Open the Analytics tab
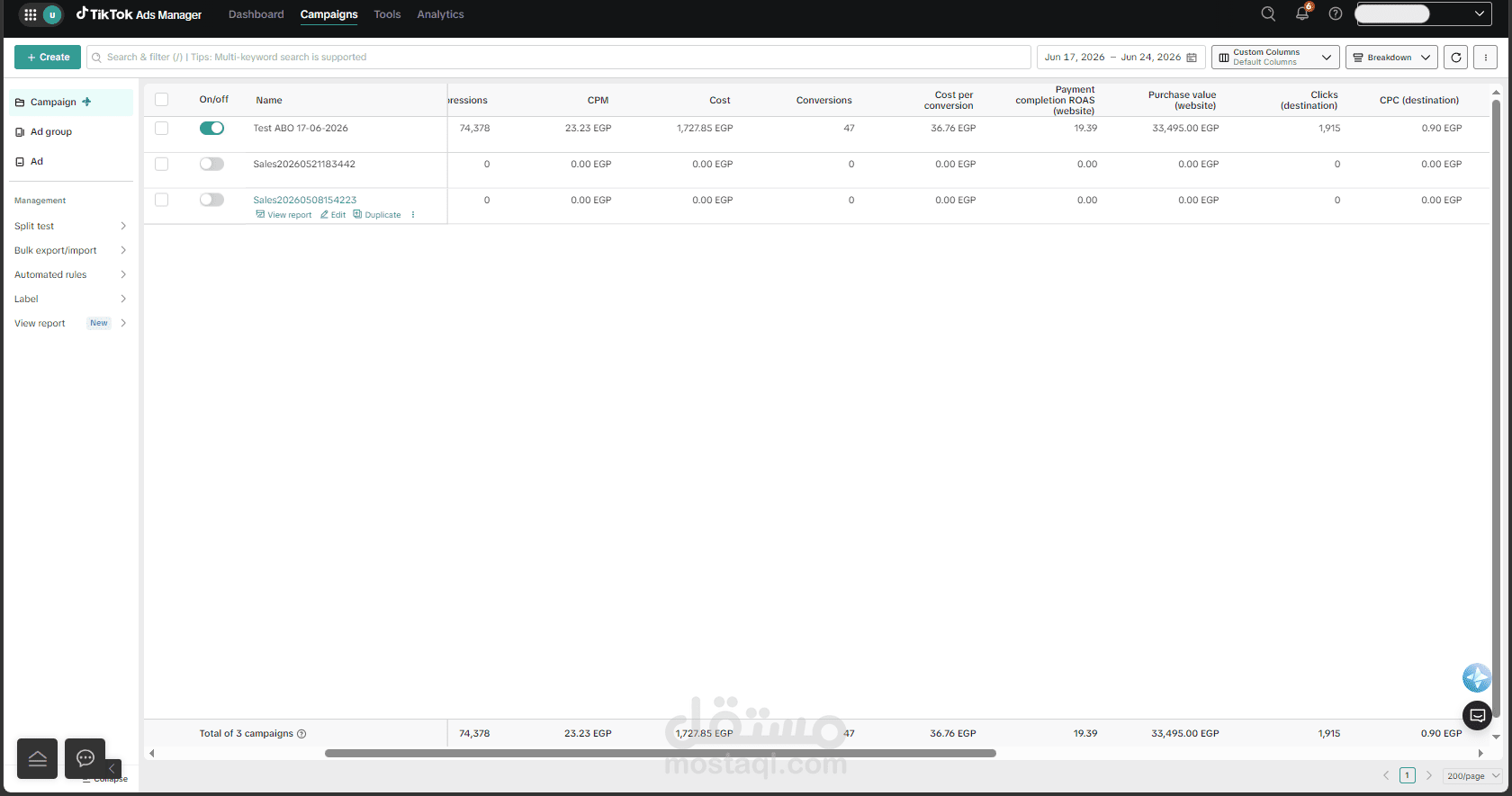 point(440,14)
